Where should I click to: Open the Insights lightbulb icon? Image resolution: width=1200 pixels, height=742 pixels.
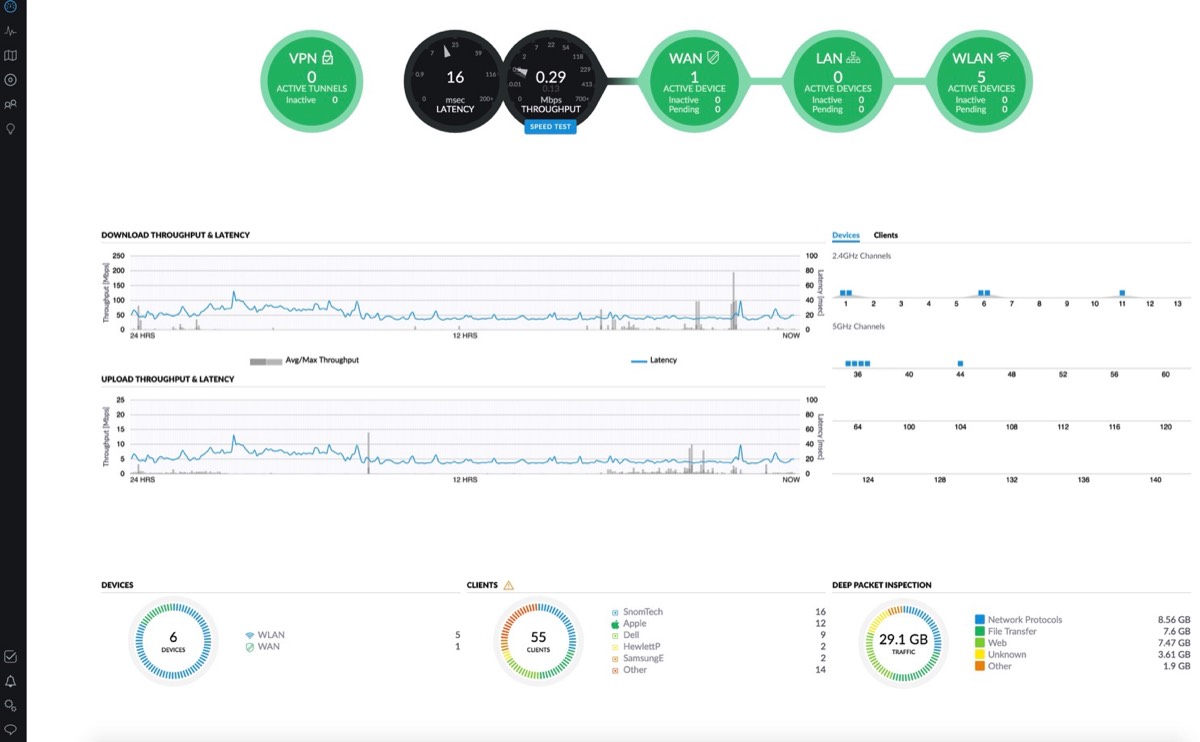(x=11, y=129)
